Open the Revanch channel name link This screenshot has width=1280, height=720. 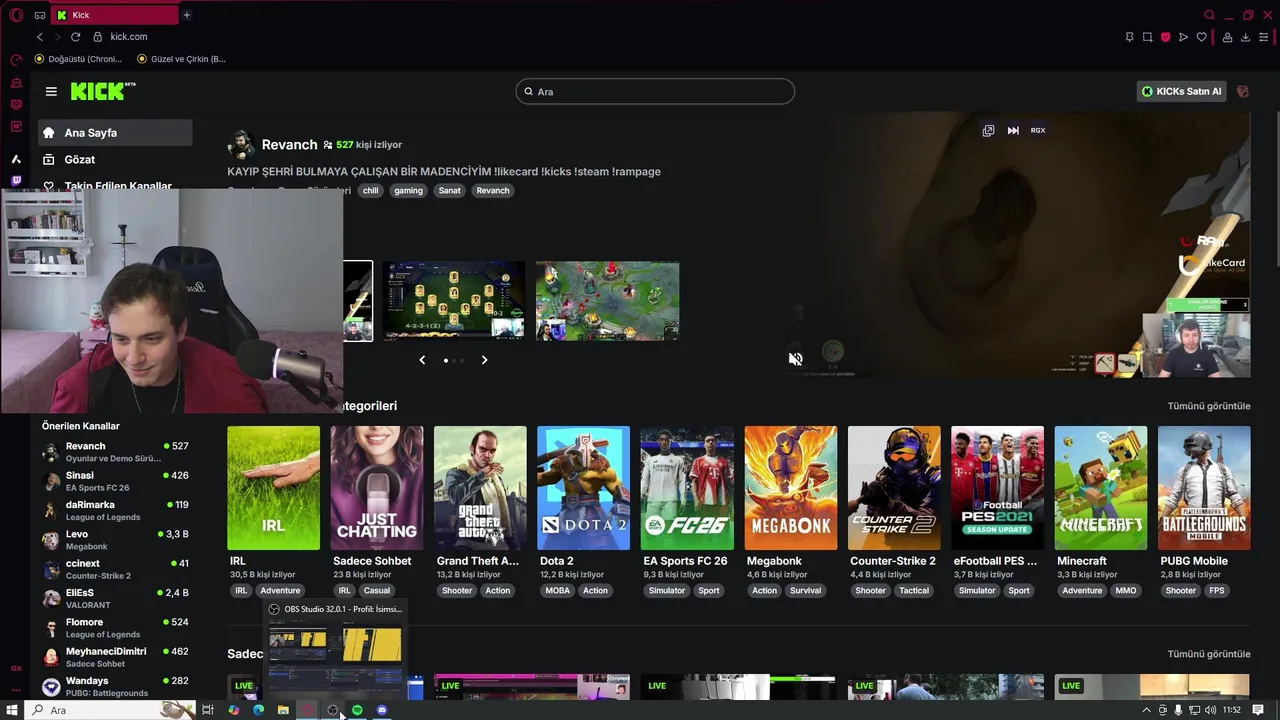pos(289,145)
